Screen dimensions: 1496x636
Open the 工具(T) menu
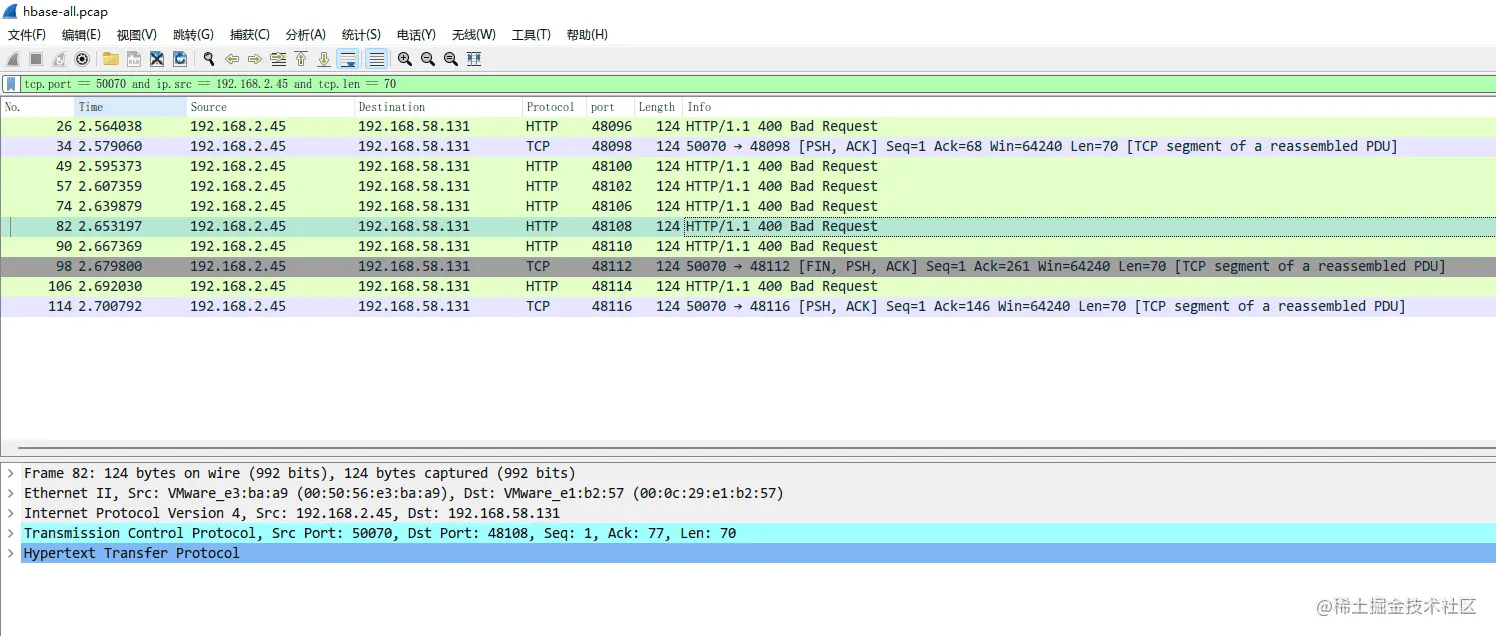[x=531, y=35]
